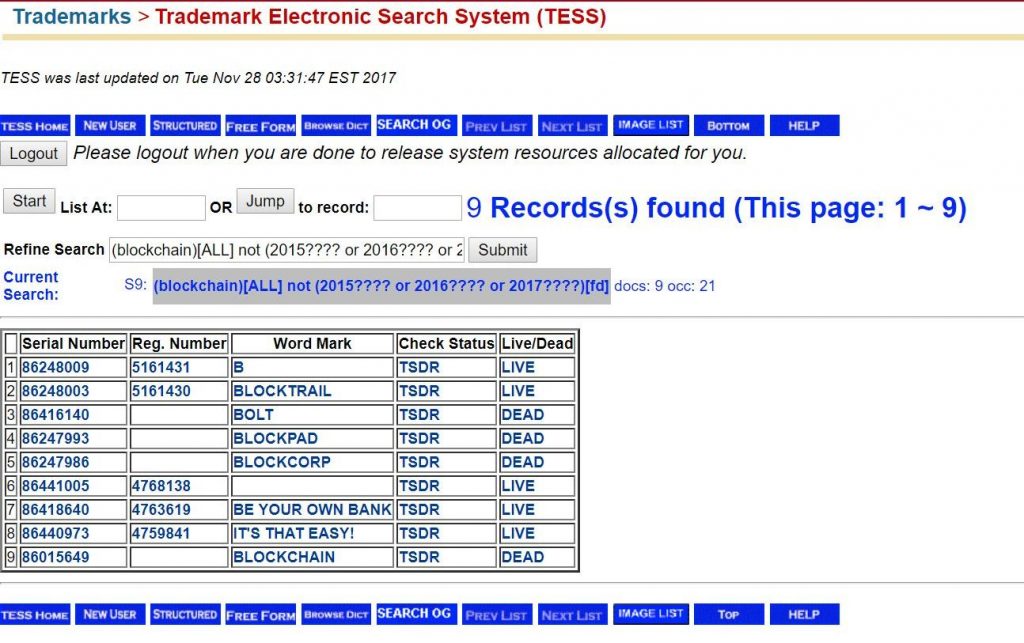Open serial number 86248009
Screen dimensions: 1024x643
click(x=56, y=368)
